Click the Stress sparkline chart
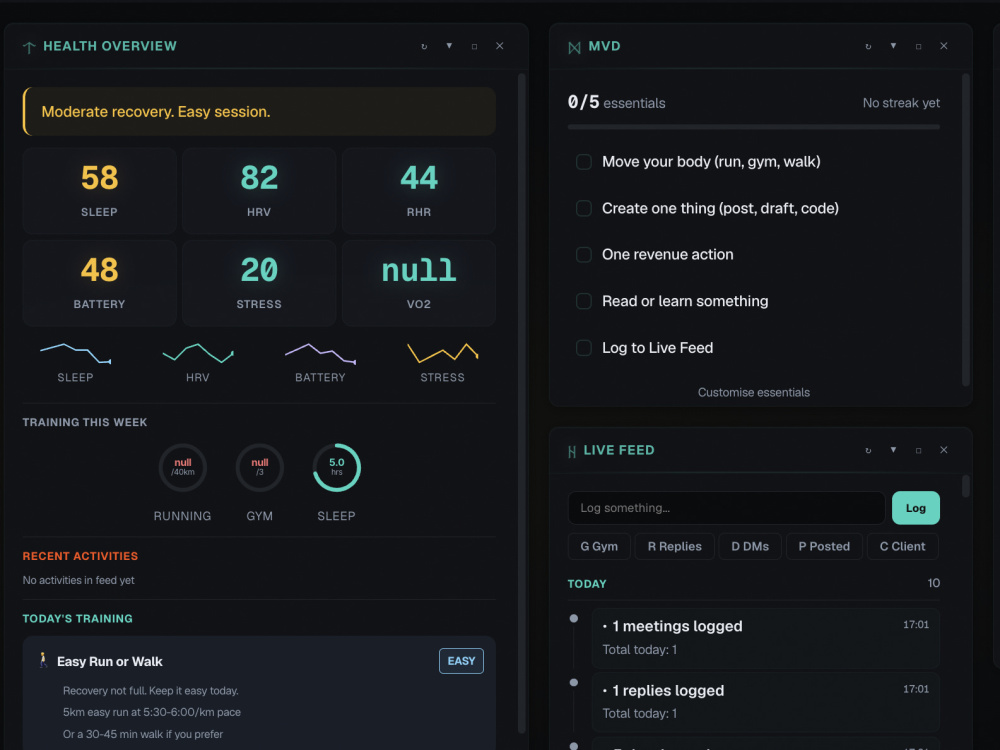1000x750 pixels. click(443, 353)
